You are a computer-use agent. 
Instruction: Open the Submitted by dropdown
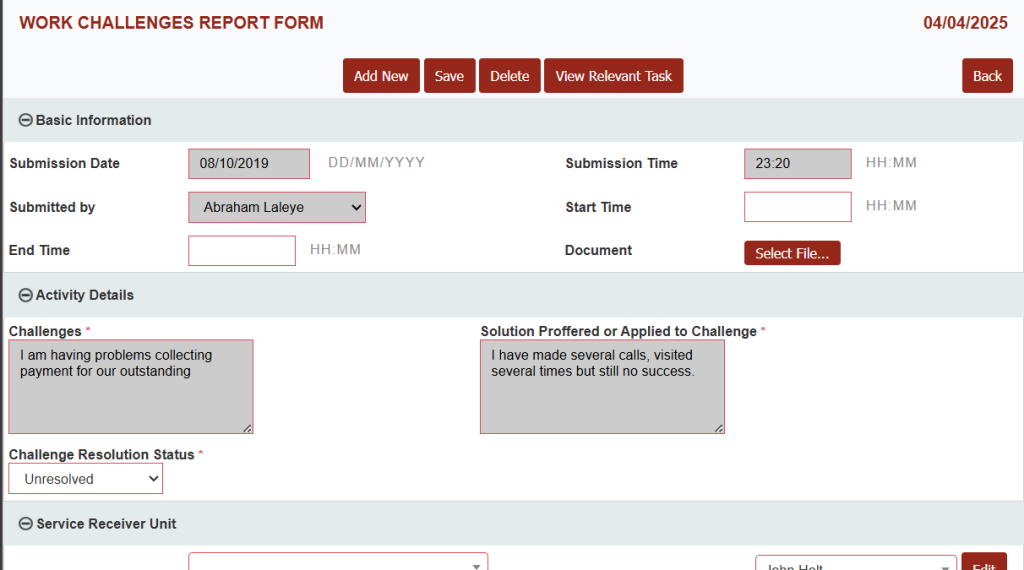click(x=277, y=208)
